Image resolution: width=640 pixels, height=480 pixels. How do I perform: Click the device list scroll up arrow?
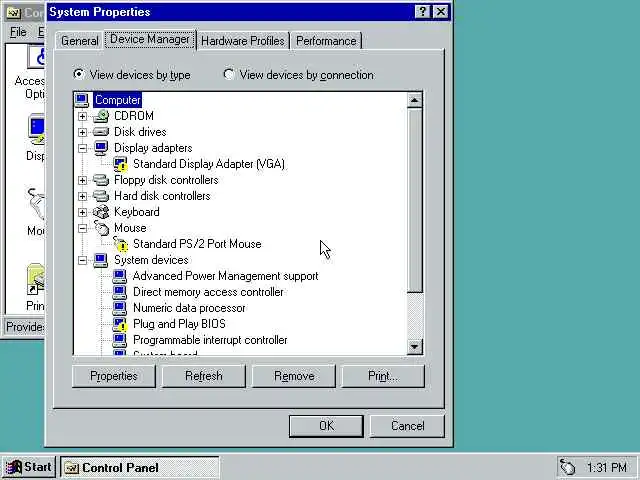click(415, 100)
